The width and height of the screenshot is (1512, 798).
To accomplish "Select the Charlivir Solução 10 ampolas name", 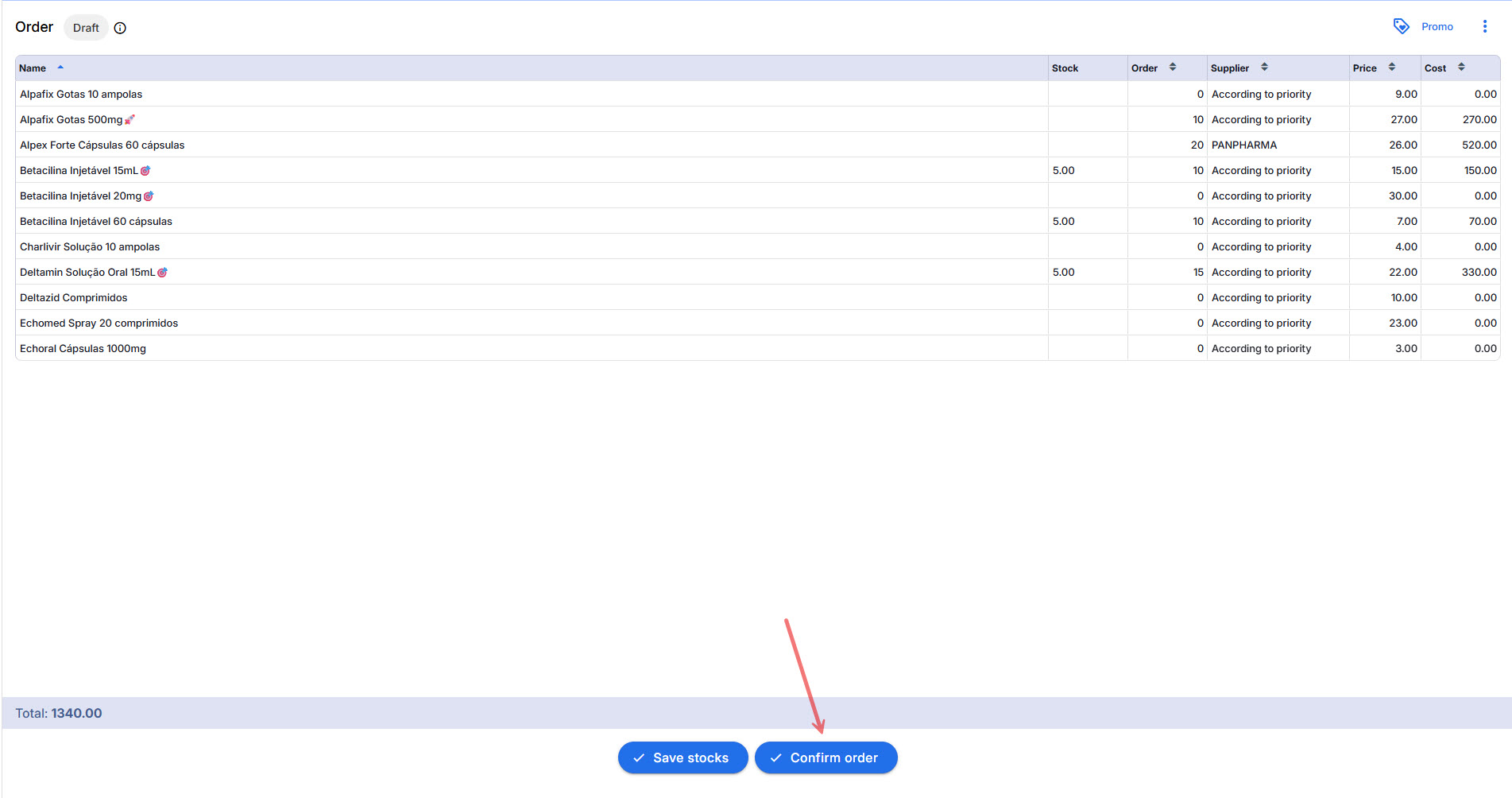I will pos(90,246).
